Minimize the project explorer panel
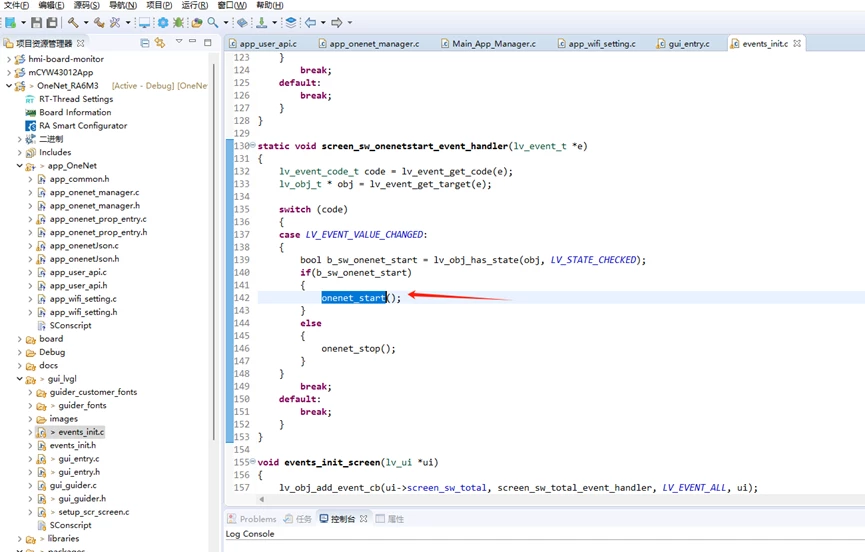The height and width of the screenshot is (552, 865). [x=193, y=41]
